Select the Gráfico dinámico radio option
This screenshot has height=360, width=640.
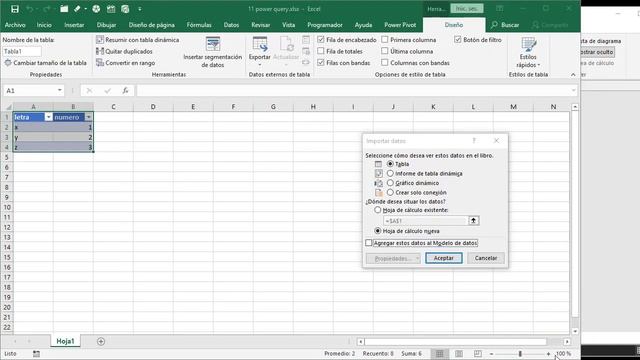[x=390, y=183]
